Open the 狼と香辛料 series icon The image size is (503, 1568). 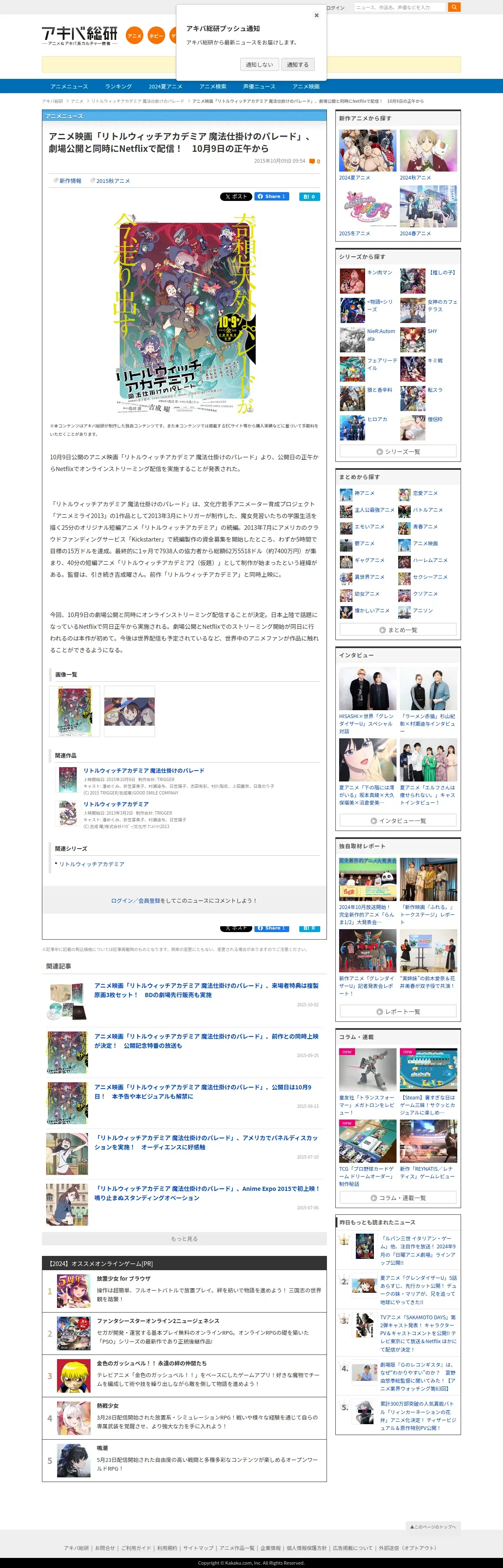352,398
